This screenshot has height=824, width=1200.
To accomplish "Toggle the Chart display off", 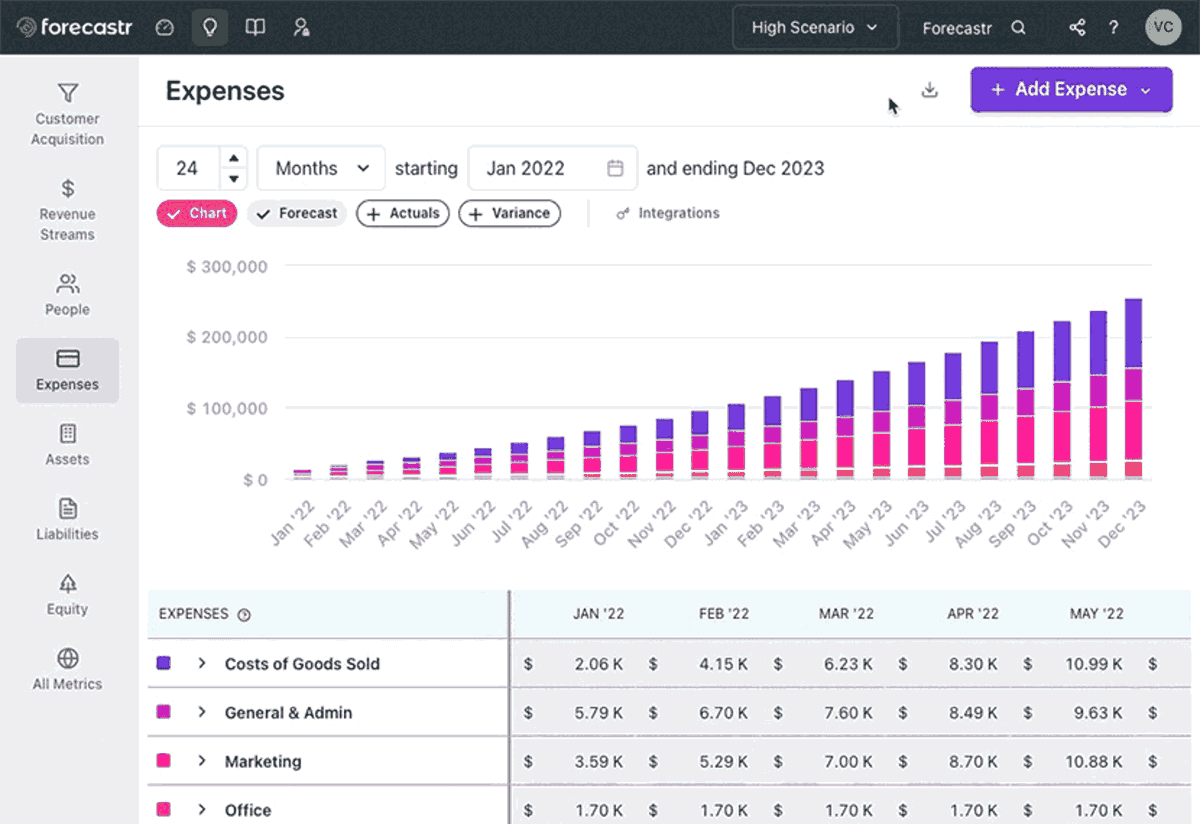I will coord(196,213).
